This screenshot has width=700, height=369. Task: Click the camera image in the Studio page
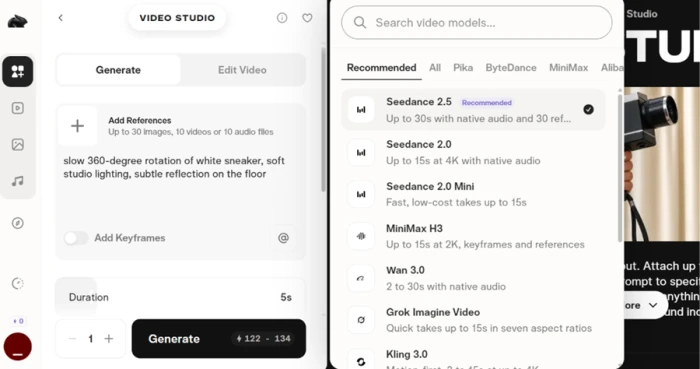(662, 164)
